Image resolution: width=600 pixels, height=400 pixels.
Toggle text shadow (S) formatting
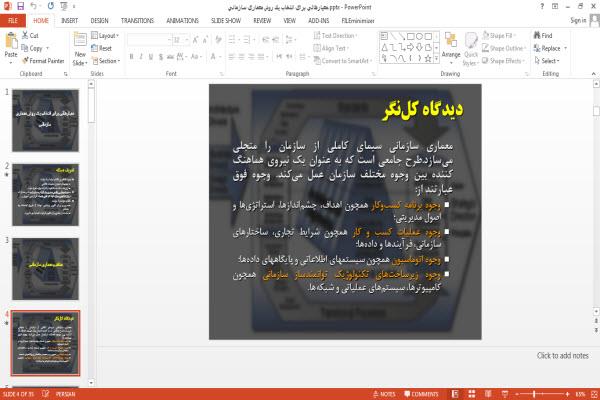coord(161,57)
